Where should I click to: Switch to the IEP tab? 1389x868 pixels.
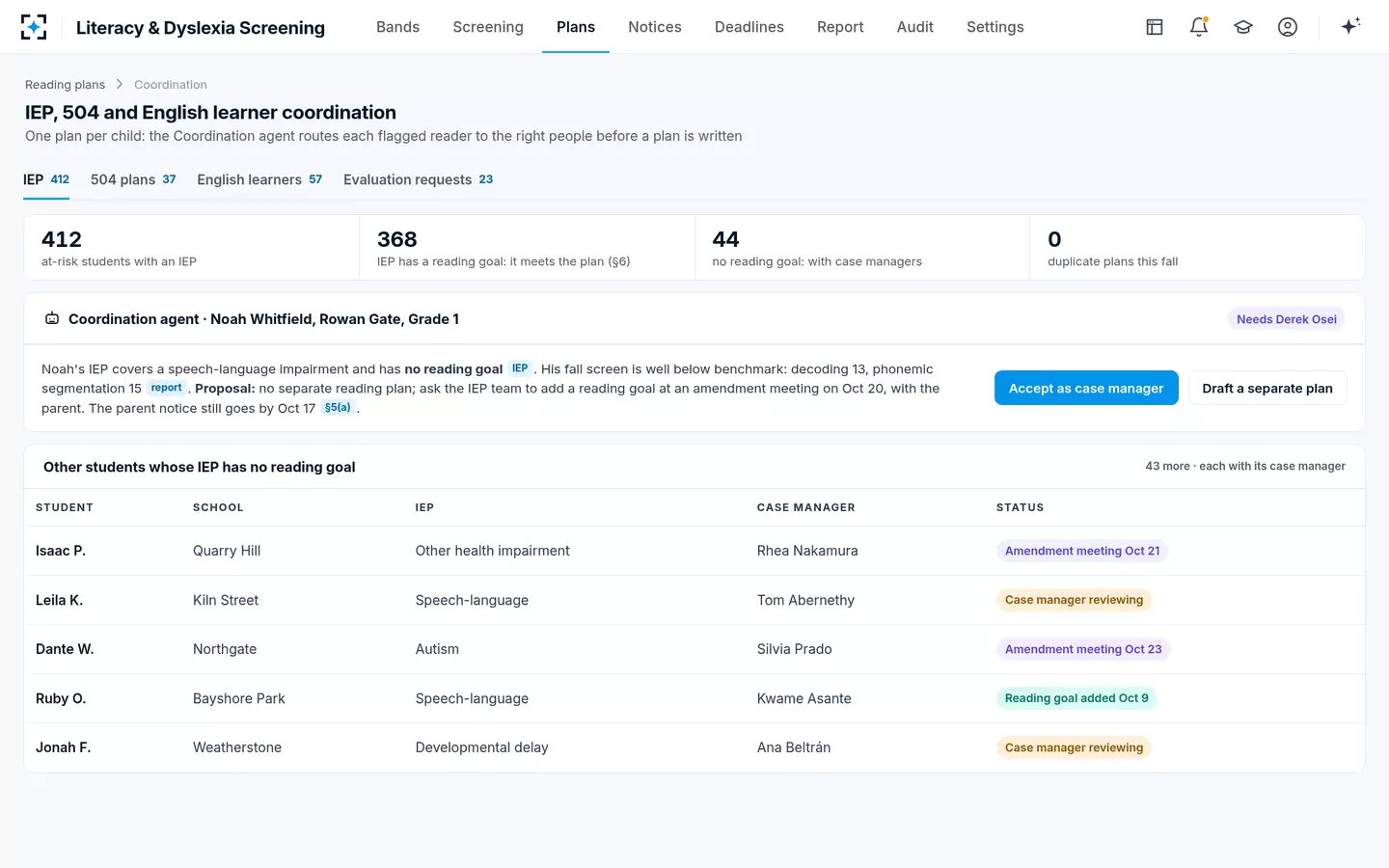click(x=46, y=179)
